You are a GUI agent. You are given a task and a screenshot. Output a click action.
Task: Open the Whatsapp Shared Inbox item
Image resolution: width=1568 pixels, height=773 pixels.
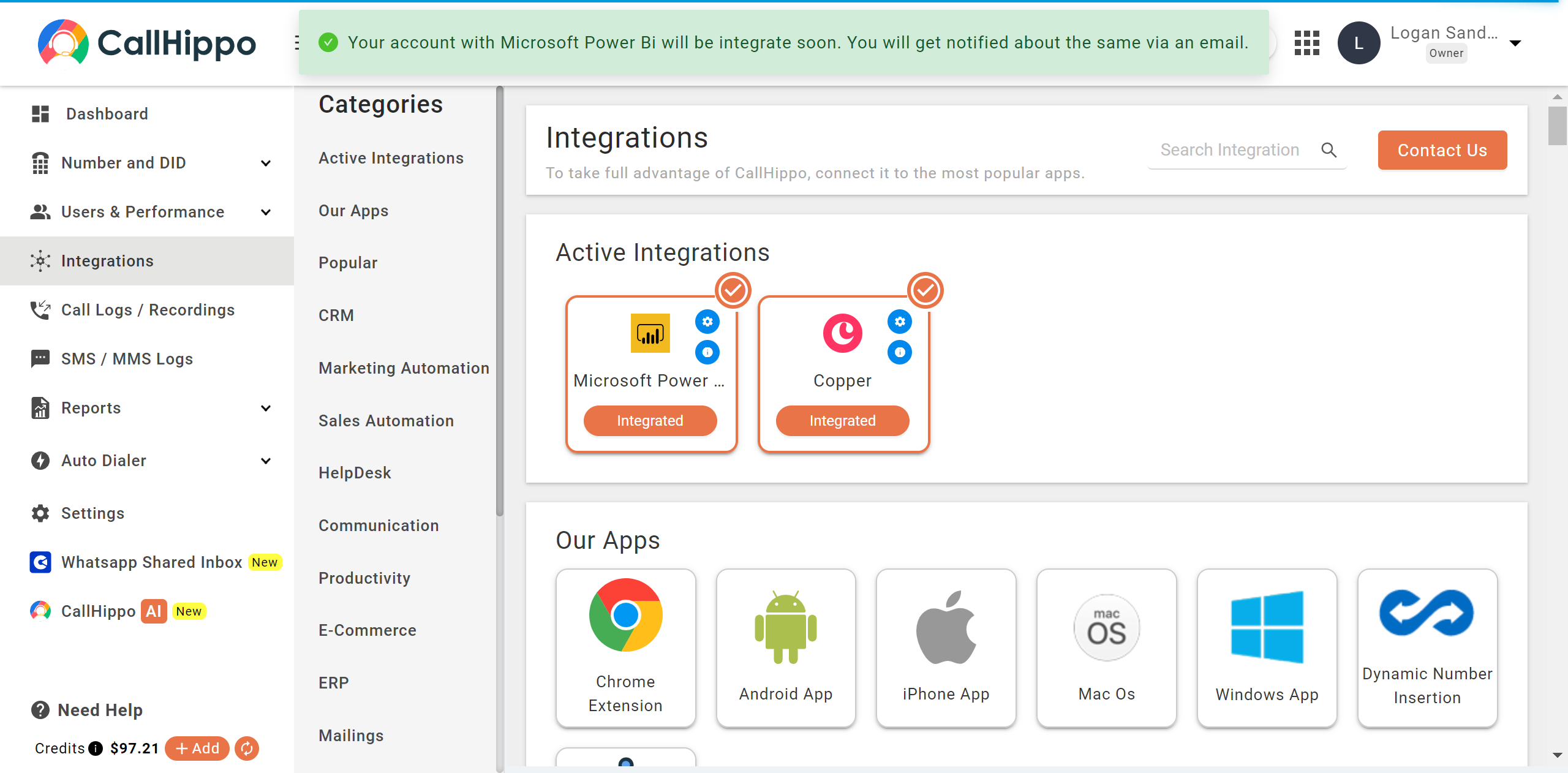coord(147,562)
